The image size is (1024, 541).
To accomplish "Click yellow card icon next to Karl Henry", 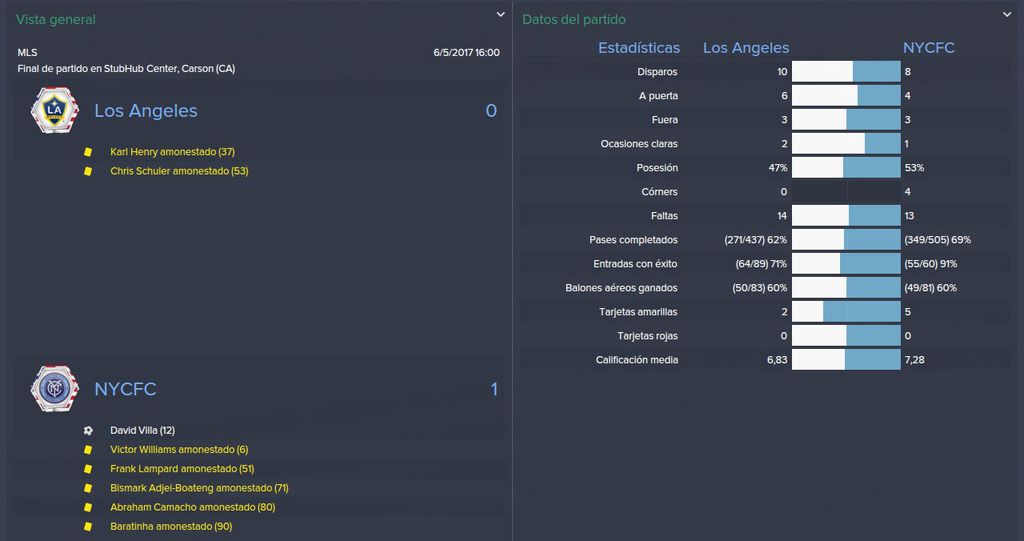I will 88,152.
